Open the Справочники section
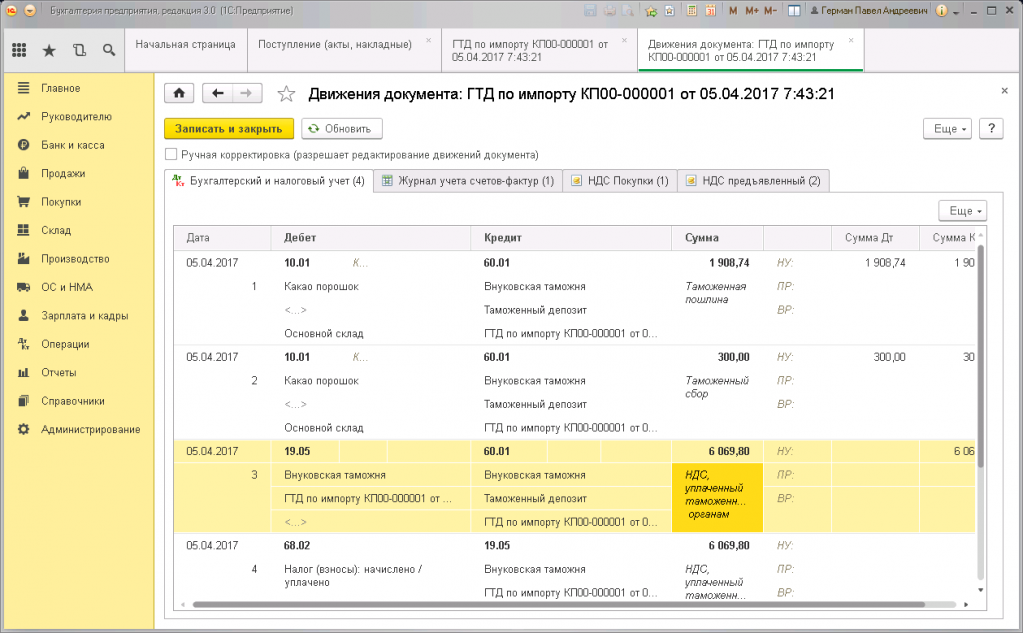Viewport: 1023px width, 633px height. (x=73, y=401)
